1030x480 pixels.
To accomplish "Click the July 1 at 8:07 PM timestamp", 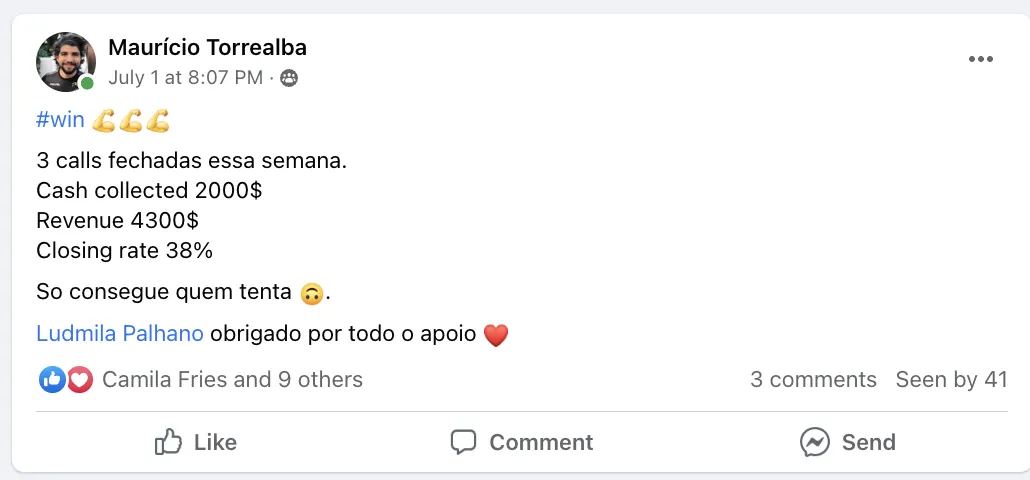I will pos(185,77).
